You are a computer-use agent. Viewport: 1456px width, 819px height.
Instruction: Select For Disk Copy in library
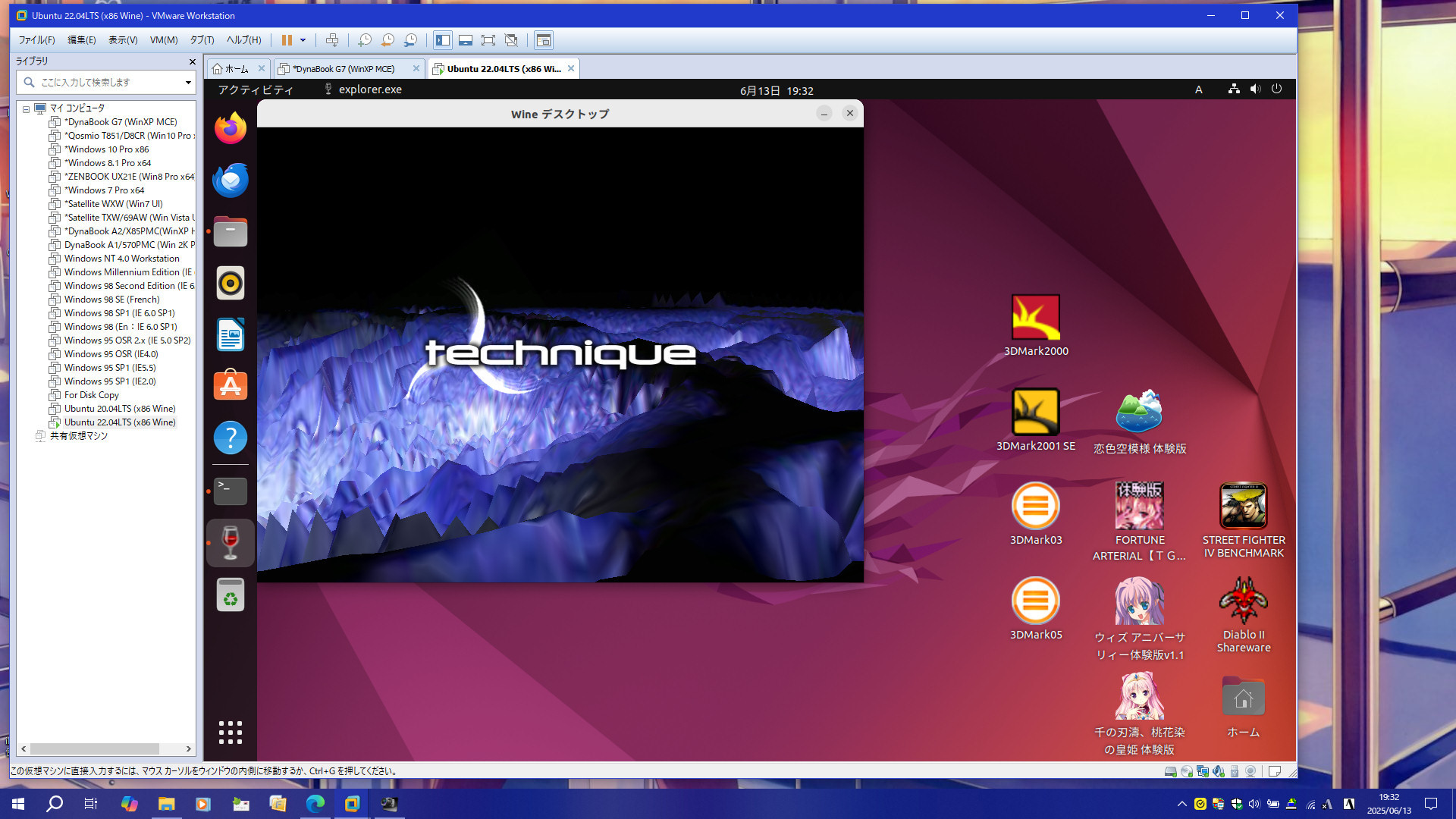click(91, 395)
